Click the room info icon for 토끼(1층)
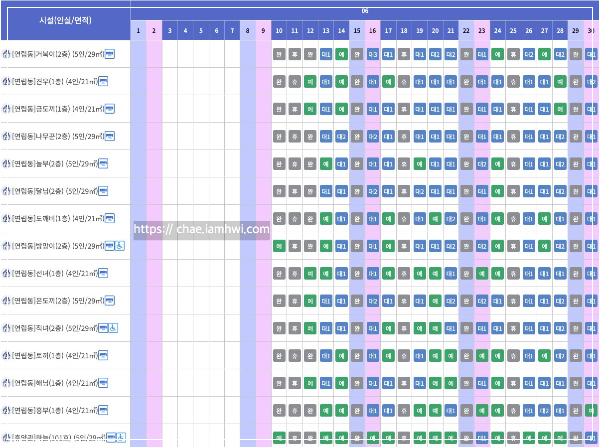600x447 pixels. click(x=103, y=356)
